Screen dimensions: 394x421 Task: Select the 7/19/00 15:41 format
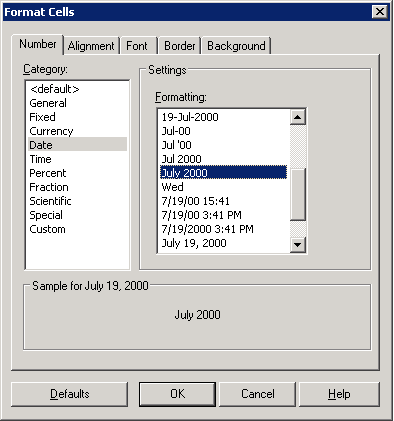tap(223, 201)
